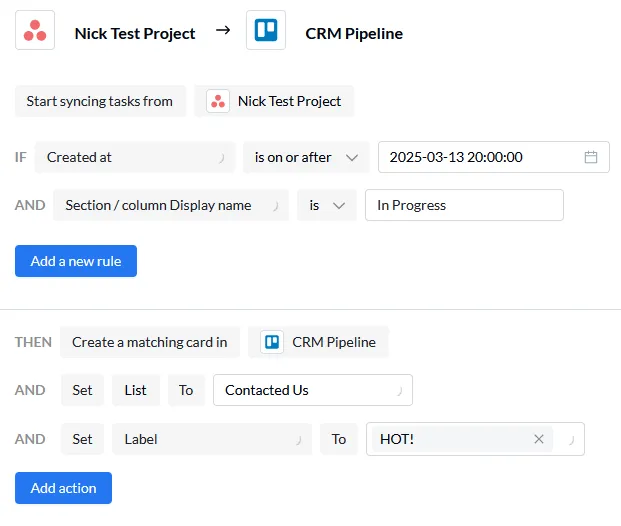Click the Asana icon beside Nick Test Project chip

point(218,101)
